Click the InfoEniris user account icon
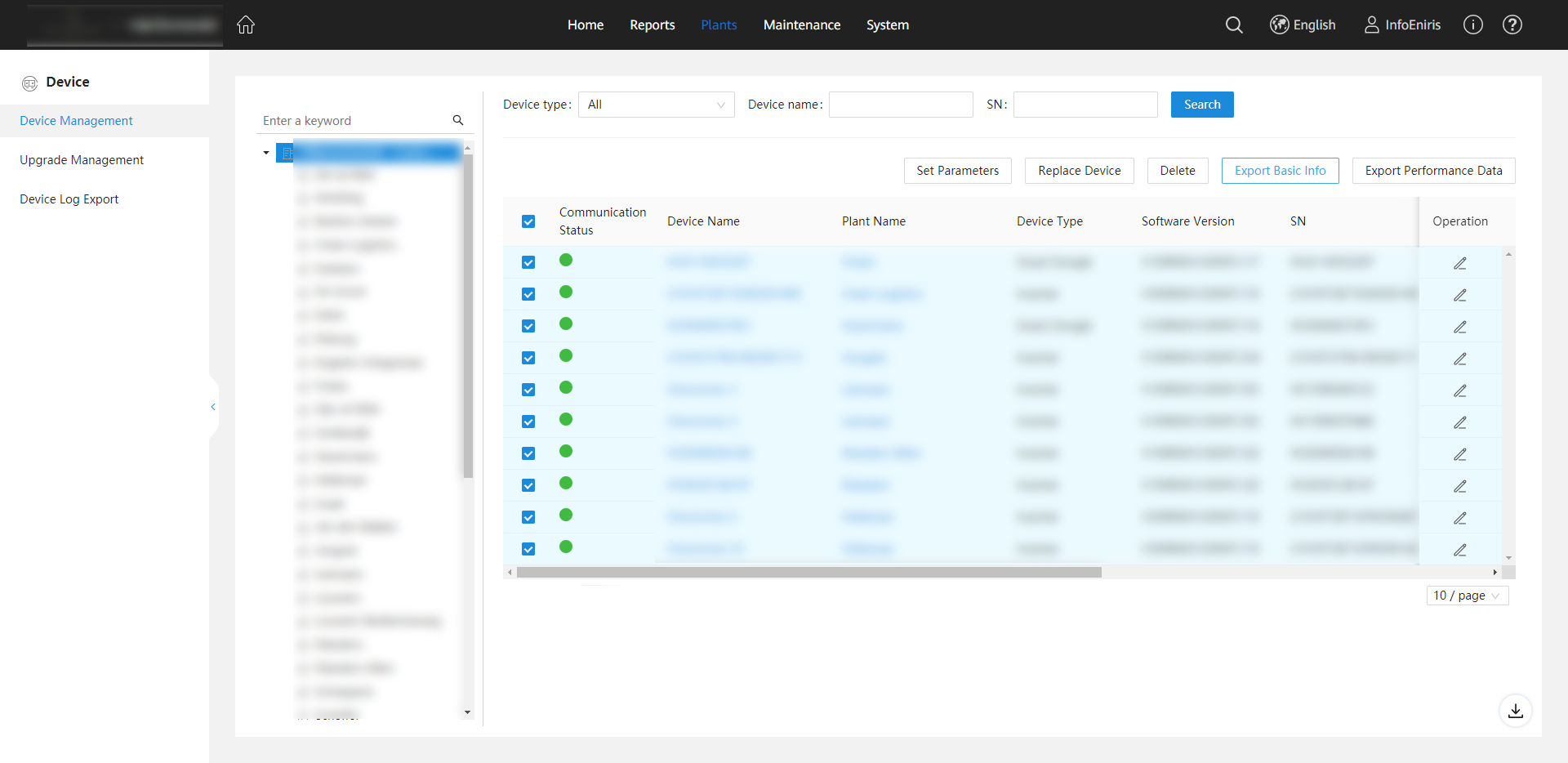Screen dimensions: 1568x763 click(x=1372, y=25)
